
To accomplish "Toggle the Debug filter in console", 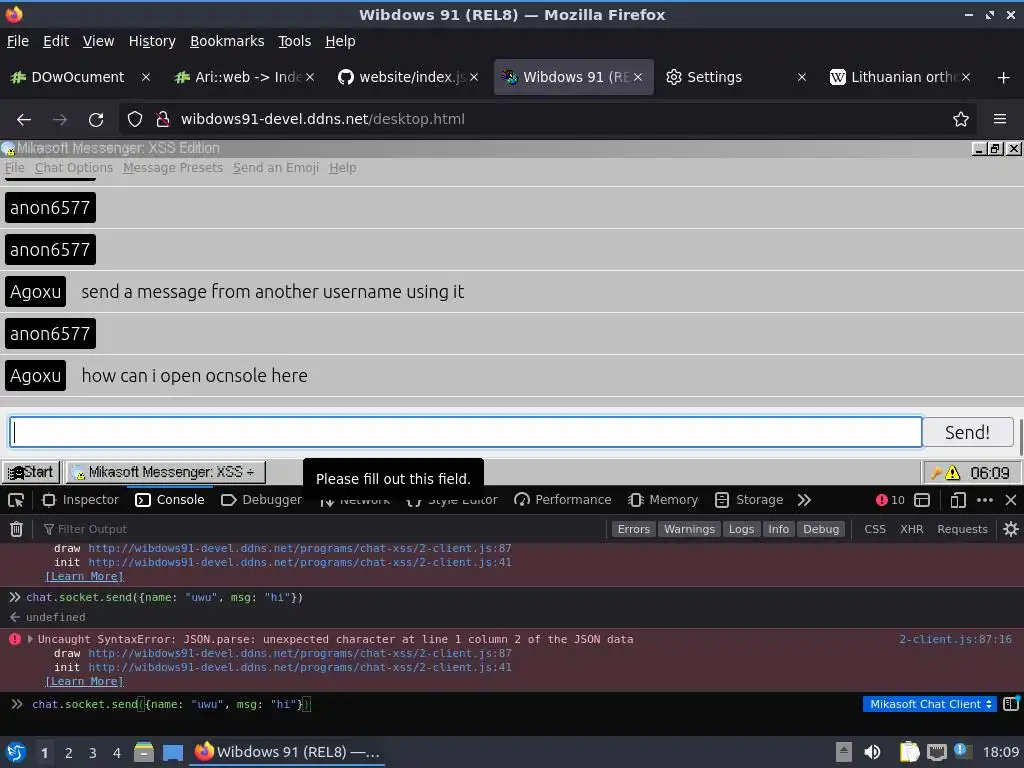I will 821,529.
